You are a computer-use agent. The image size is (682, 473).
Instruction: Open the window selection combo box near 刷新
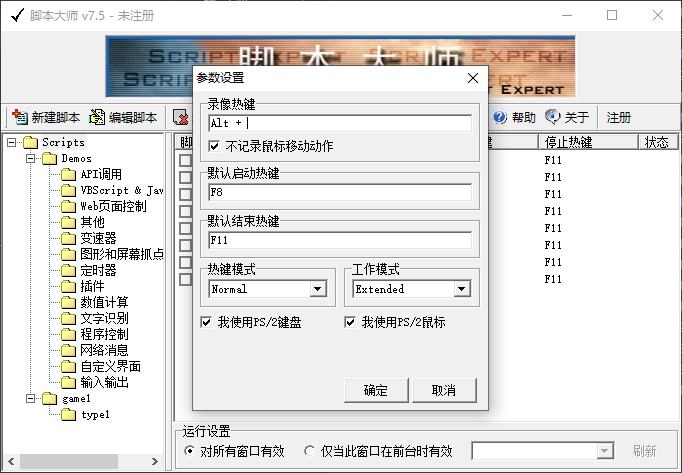tap(543, 451)
